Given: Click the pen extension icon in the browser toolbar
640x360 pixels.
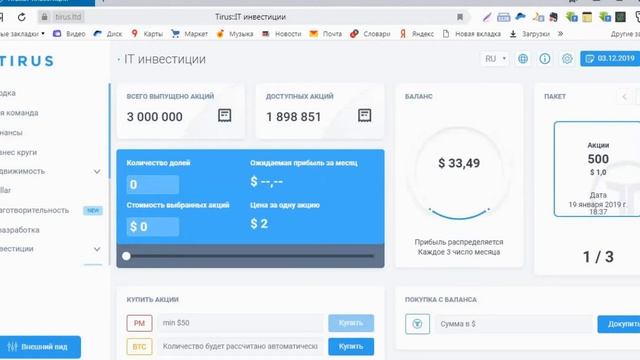Looking at the screenshot, I should tap(487, 17).
